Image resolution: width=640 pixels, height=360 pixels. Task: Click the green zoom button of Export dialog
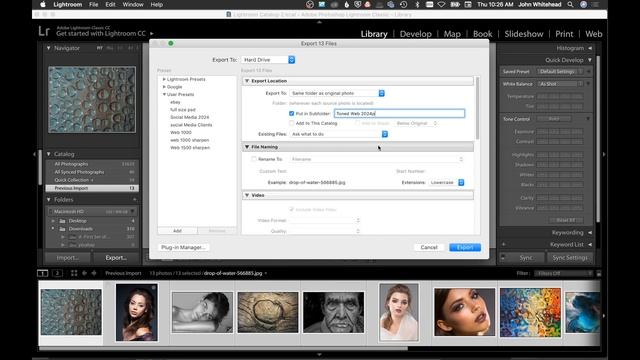pyautogui.click(x=171, y=43)
